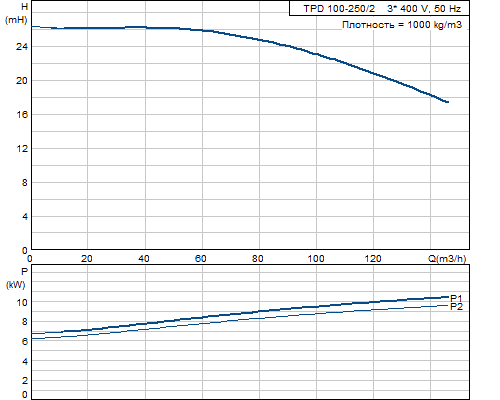
Task: Click the 10 tick on the power axis
Action: pyautogui.click(x=22, y=302)
